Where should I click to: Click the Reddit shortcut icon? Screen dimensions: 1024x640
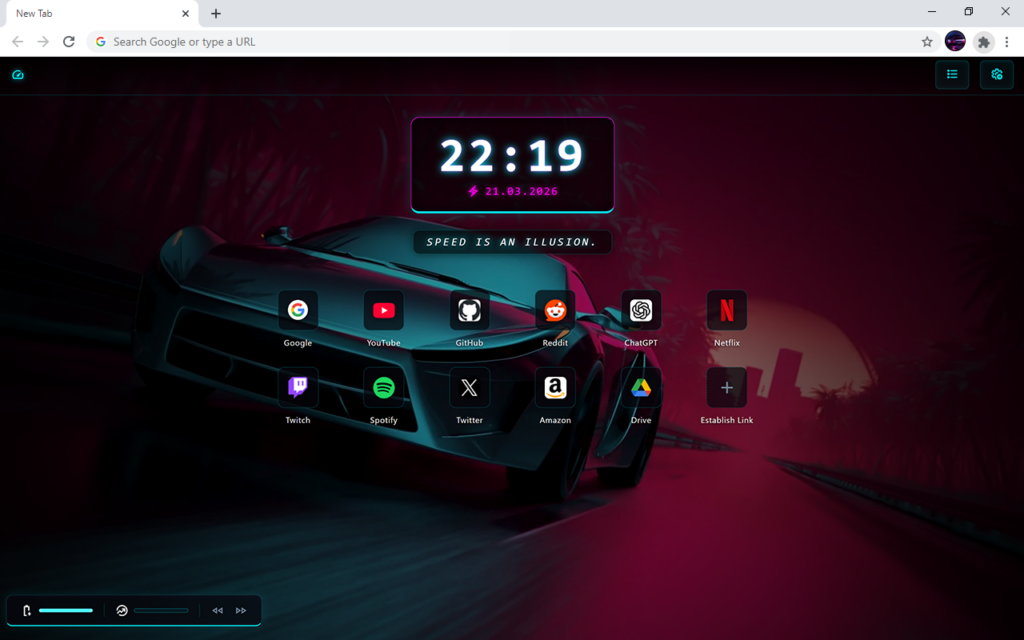pos(555,311)
